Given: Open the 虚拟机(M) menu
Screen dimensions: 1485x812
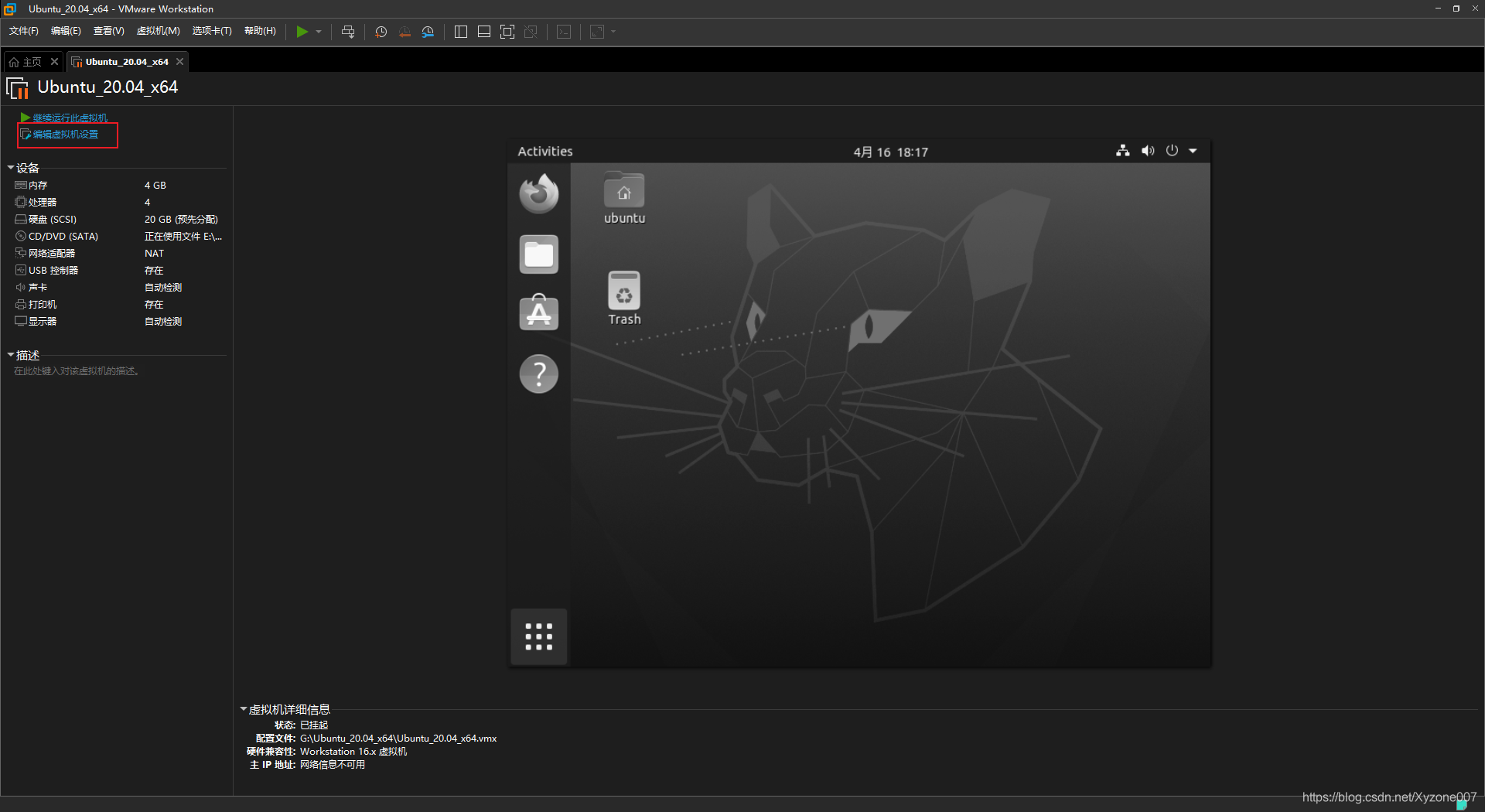Looking at the screenshot, I should coord(158,31).
